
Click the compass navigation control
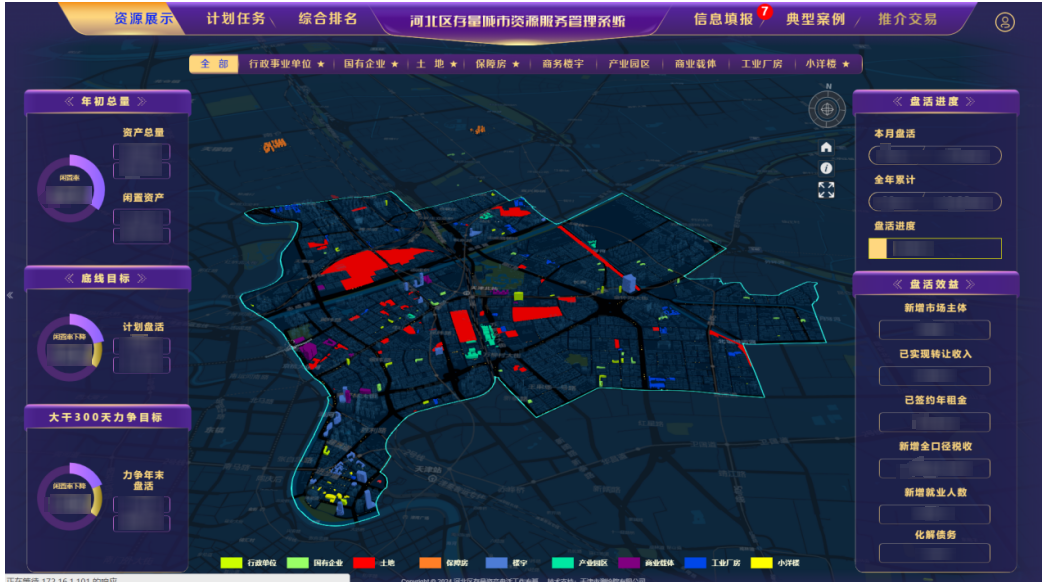[825, 110]
